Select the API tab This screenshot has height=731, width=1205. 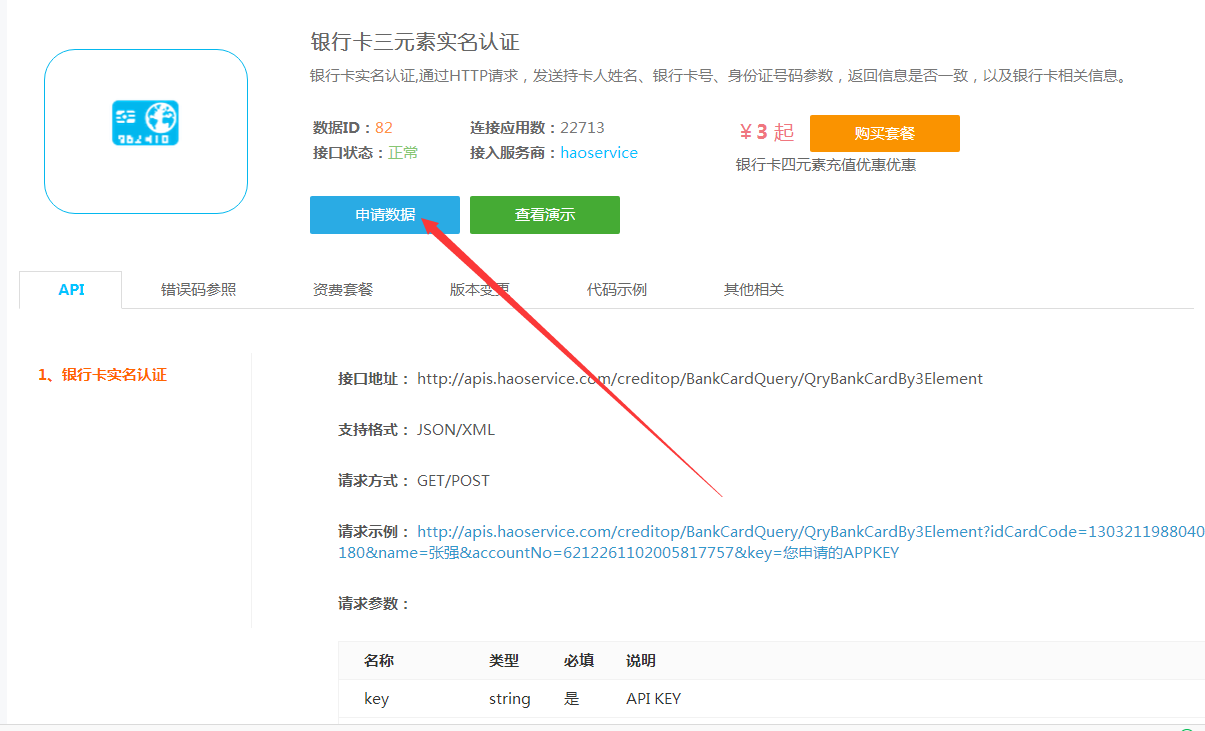point(71,290)
